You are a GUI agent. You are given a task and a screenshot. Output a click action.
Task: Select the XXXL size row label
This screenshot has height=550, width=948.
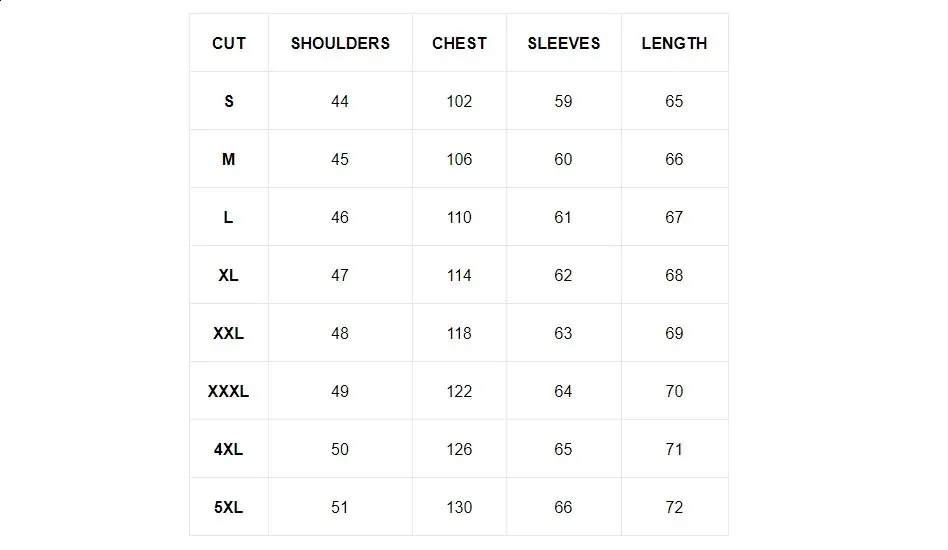(x=229, y=391)
